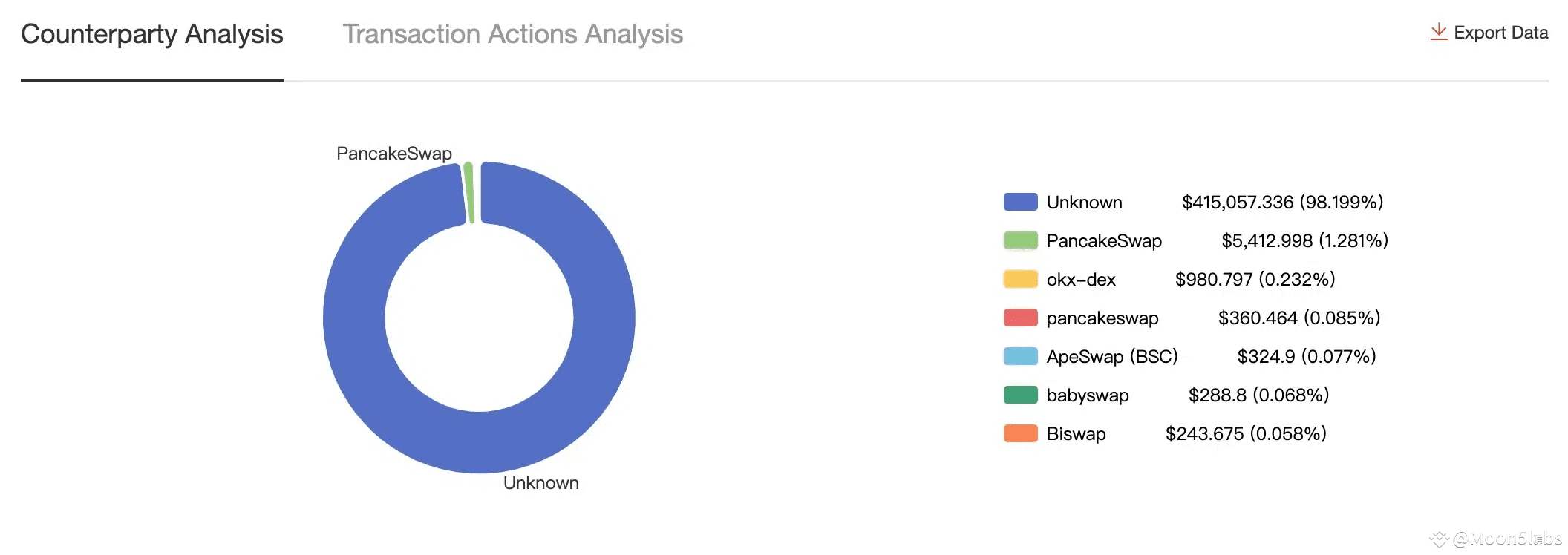This screenshot has width=1568, height=555.
Task: Click the PancakeSwap label above the chart
Action: pyautogui.click(x=393, y=154)
